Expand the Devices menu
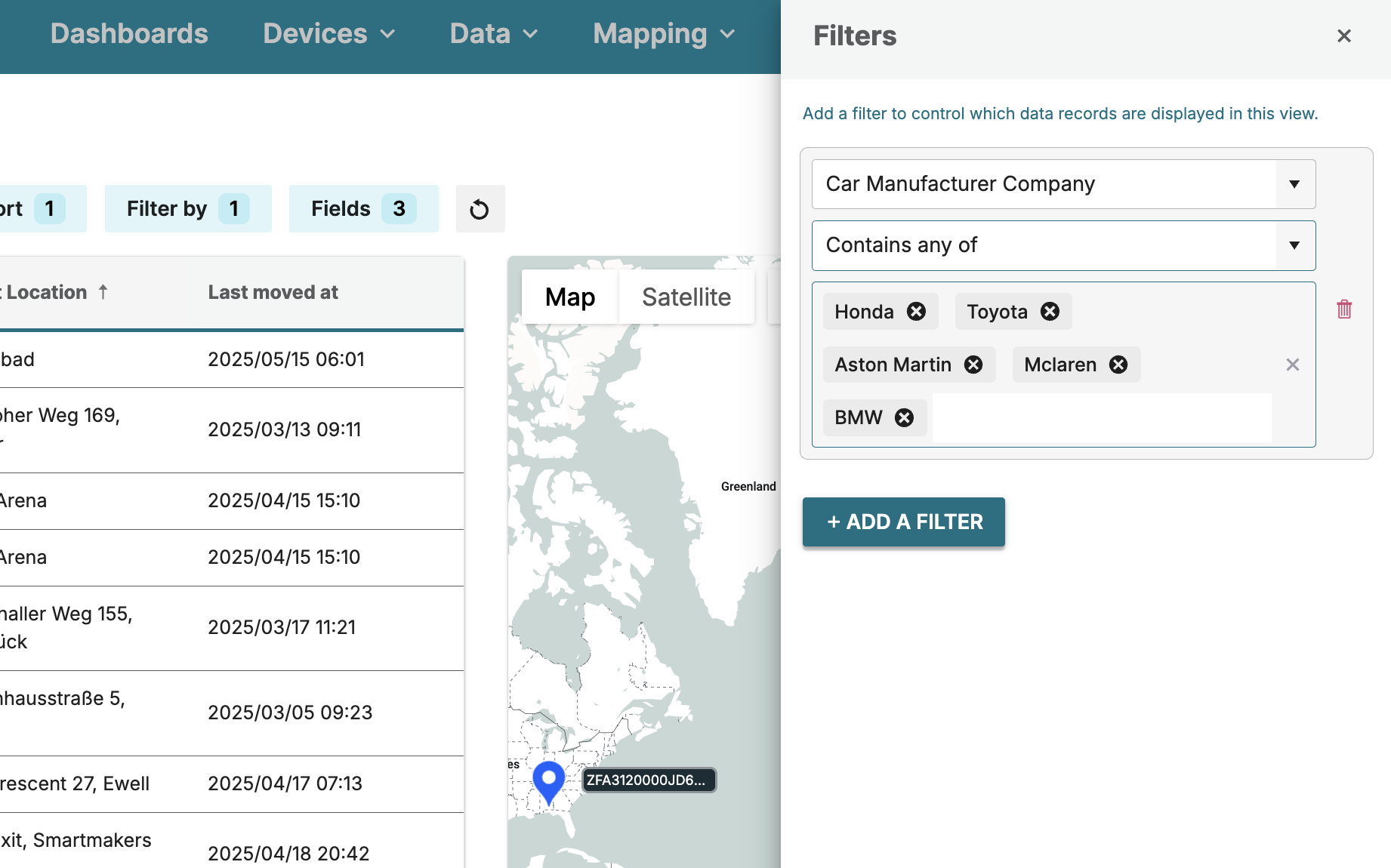Viewport: 1391px width, 868px height. point(328,34)
